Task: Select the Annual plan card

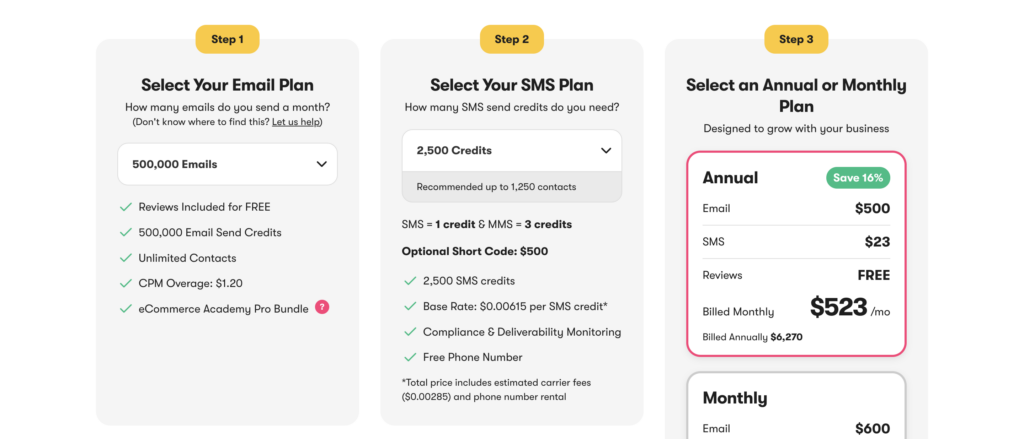Action: coord(795,253)
